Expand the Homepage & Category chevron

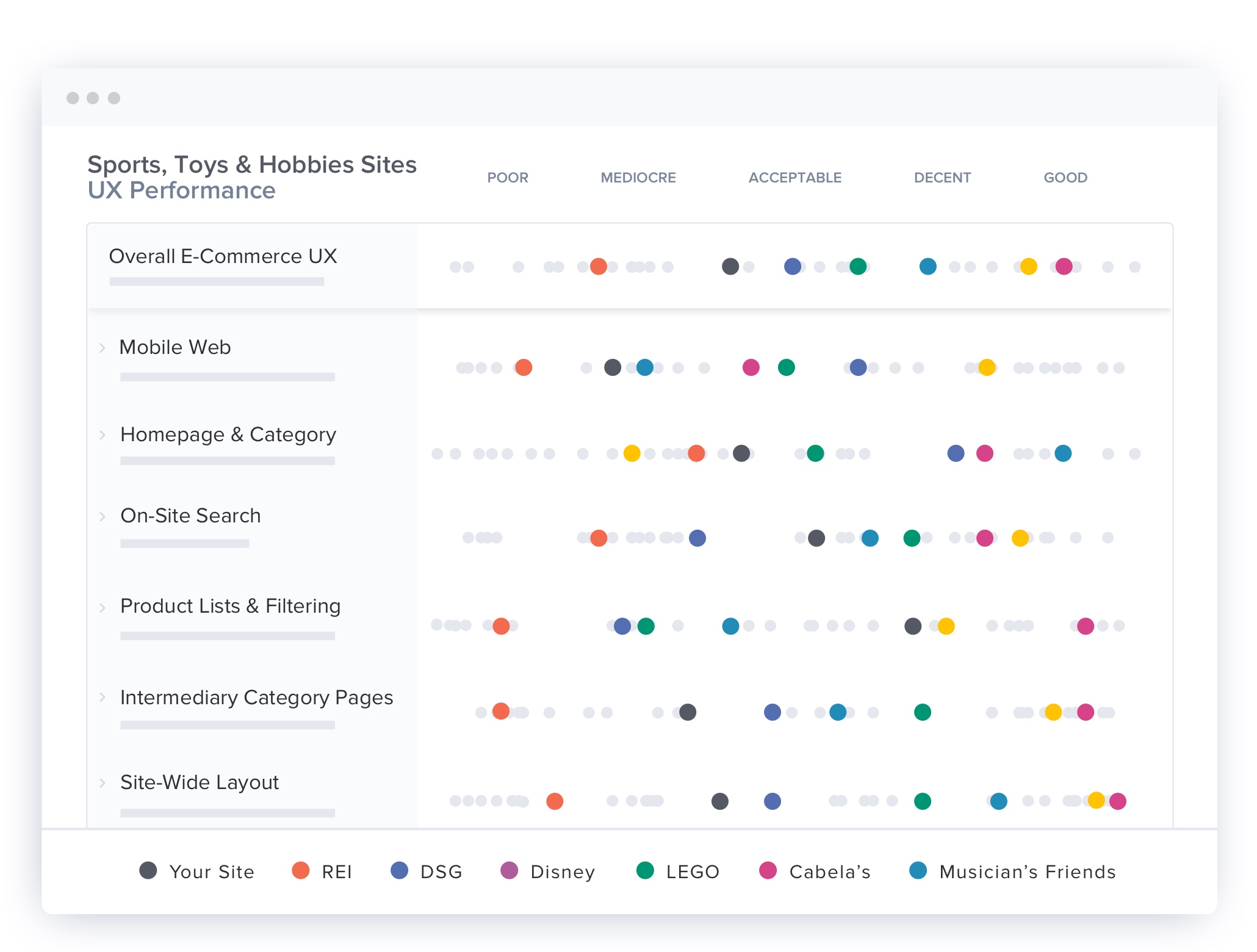pyautogui.click(x=103, y=435)
